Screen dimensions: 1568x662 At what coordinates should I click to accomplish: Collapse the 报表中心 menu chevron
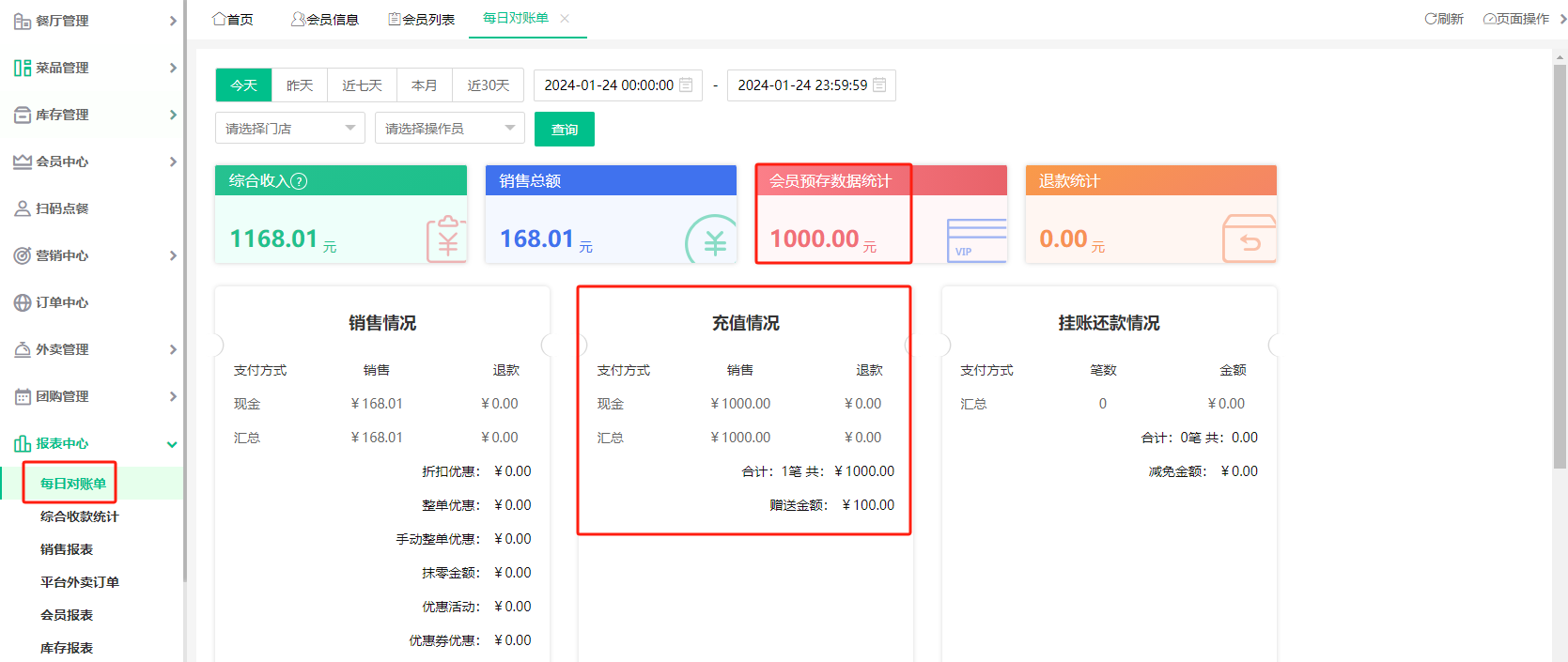pyautogui.click(x=172, y=444)
